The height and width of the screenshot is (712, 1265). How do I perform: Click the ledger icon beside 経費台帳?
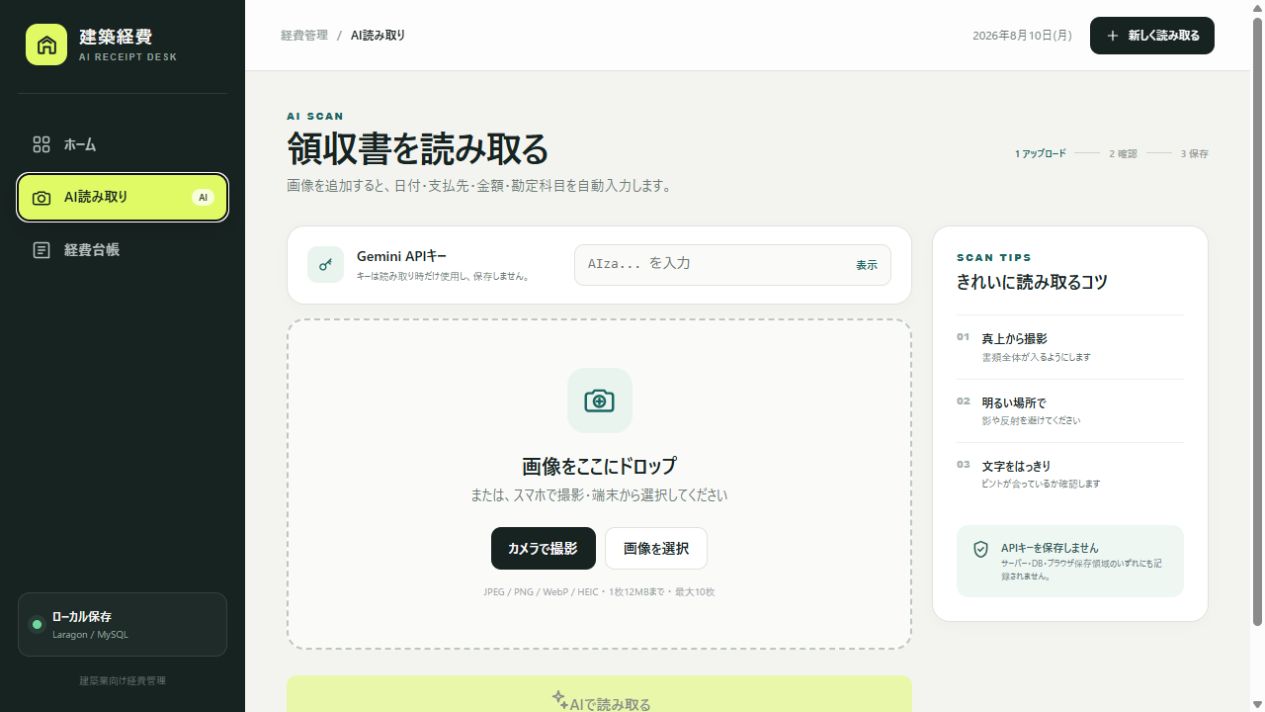coord(41,250)
